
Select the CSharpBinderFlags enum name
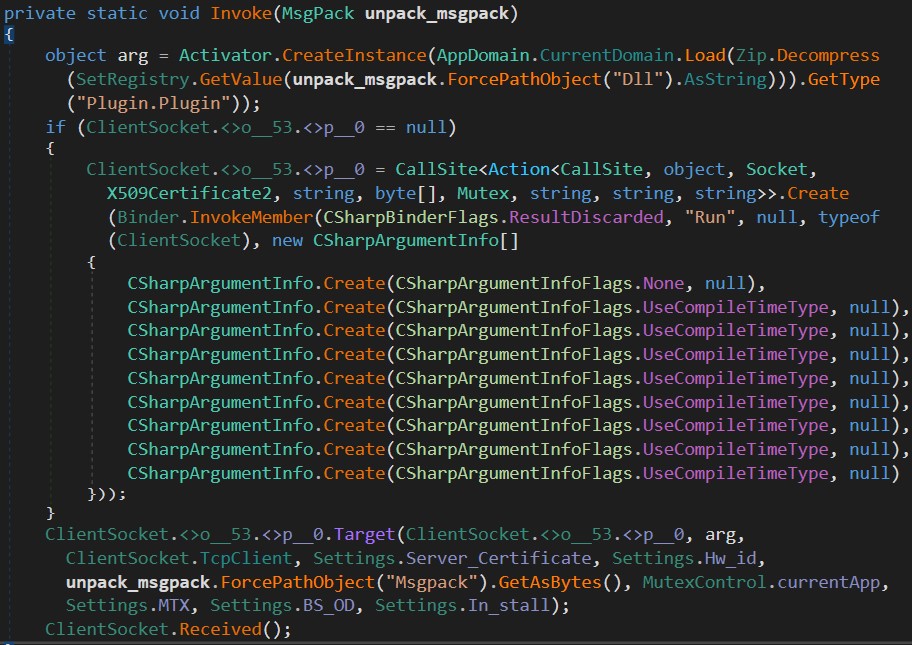click(411, 217)
